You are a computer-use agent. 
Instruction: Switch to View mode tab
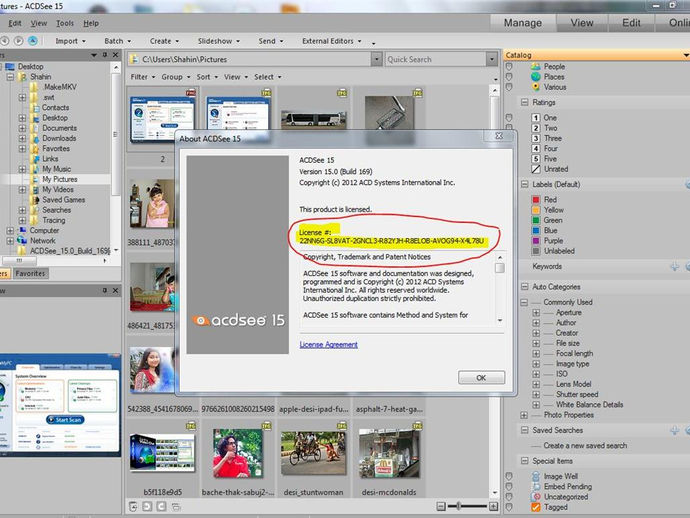click(x=582, y=23)
